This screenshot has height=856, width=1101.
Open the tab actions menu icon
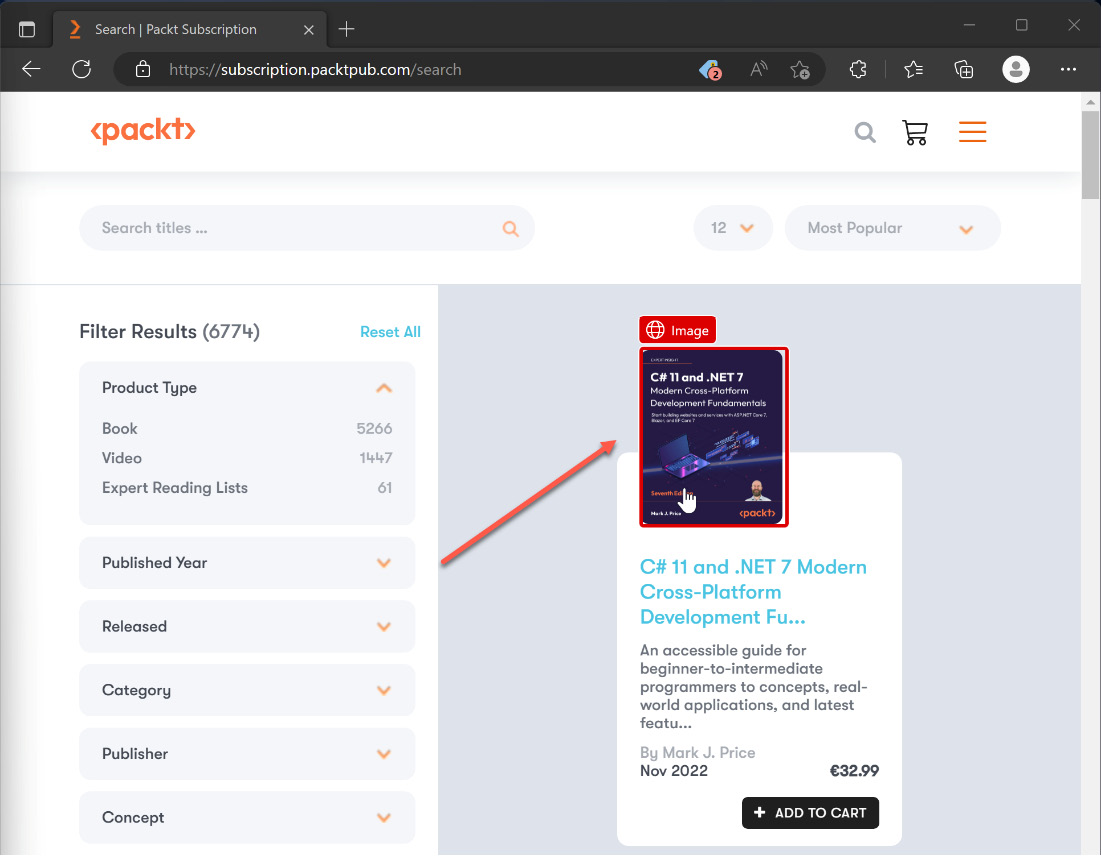point(27,29)
